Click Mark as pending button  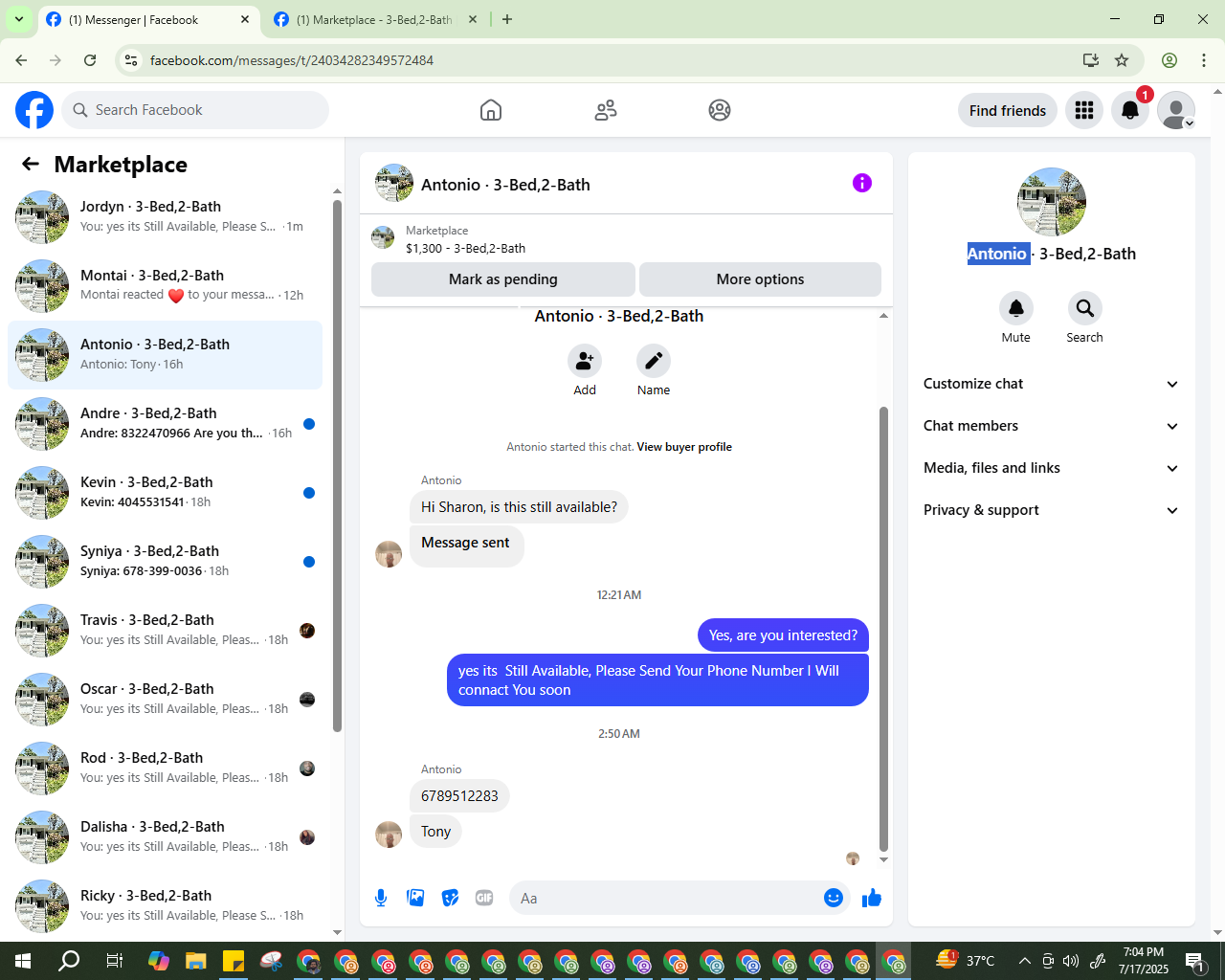point(503,279)
